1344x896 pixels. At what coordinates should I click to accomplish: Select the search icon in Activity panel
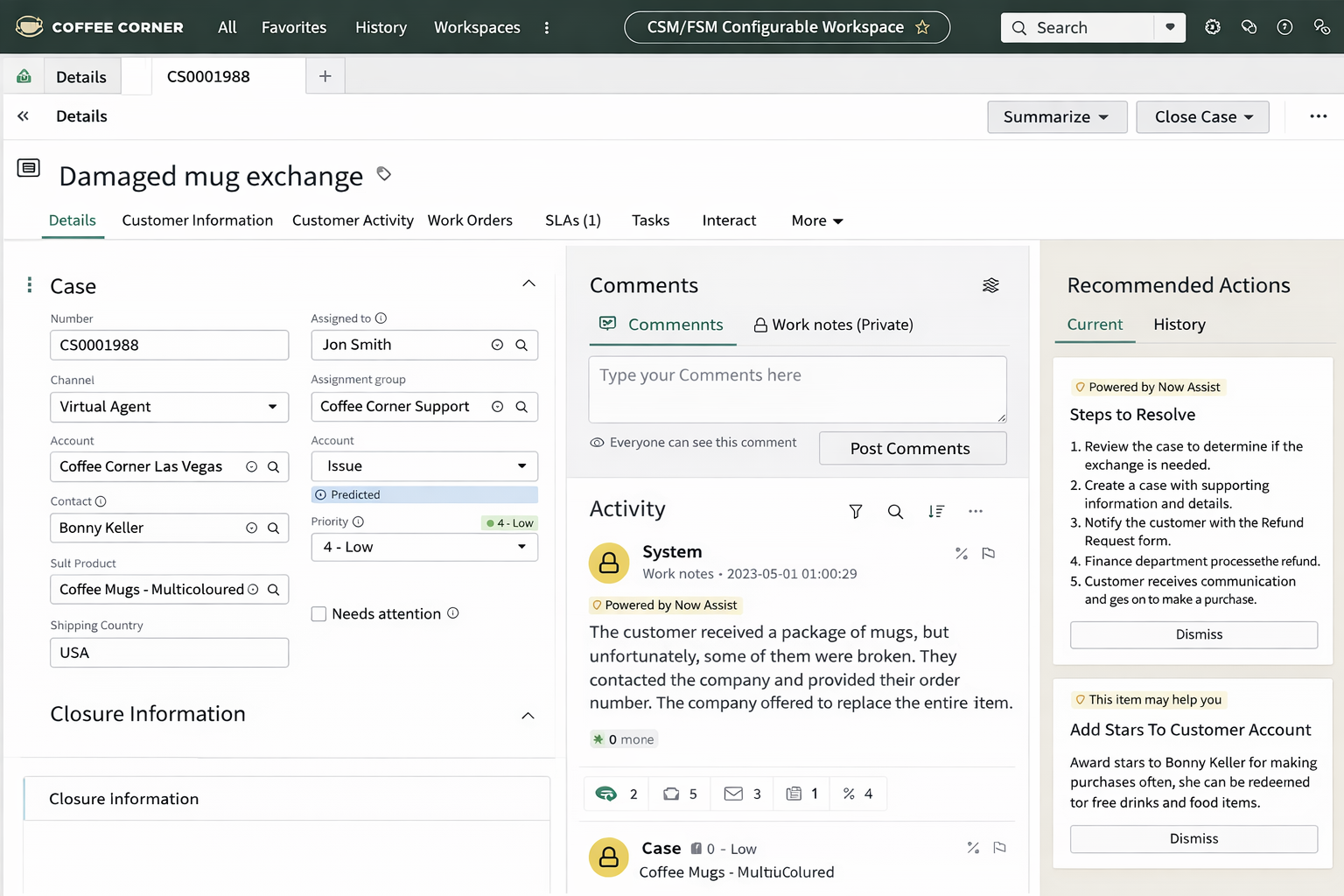click(x=895, y=511)
